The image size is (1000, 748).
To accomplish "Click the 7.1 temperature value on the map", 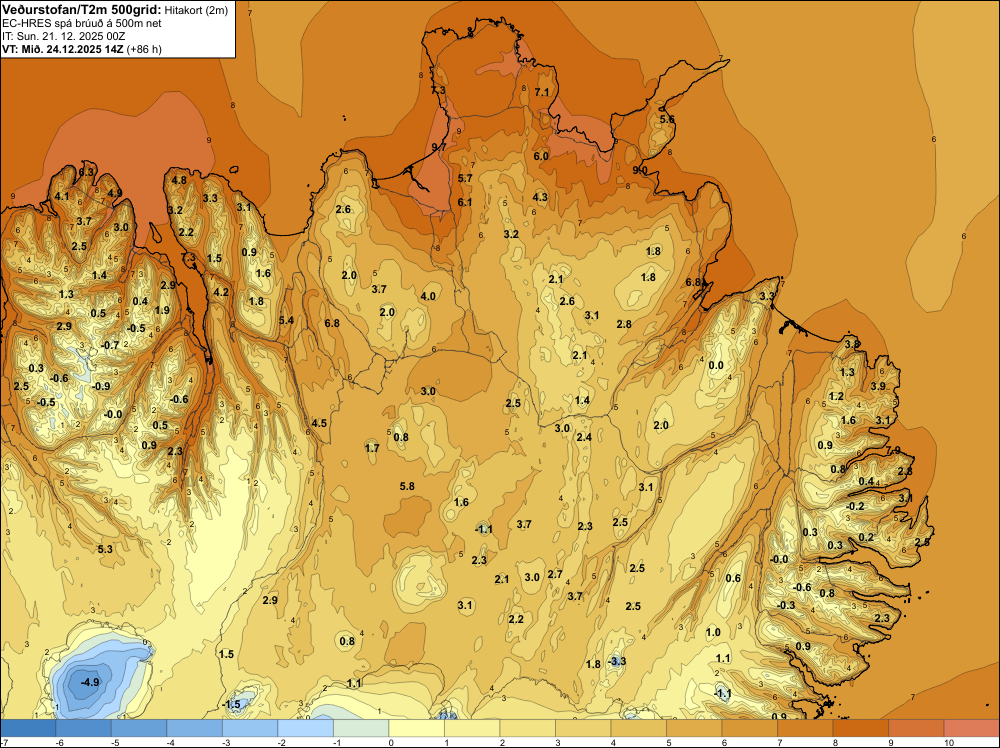I will click(541, 92).
